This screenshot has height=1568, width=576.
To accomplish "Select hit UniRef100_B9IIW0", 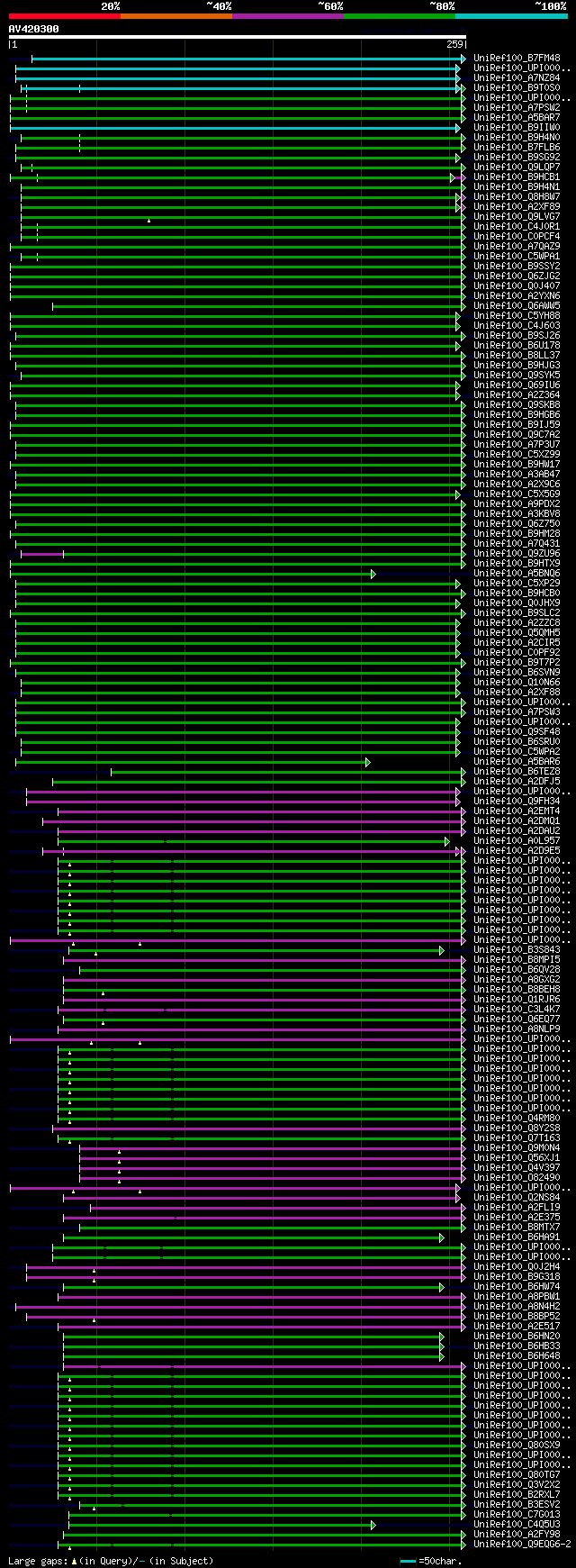I will [517, 128].
